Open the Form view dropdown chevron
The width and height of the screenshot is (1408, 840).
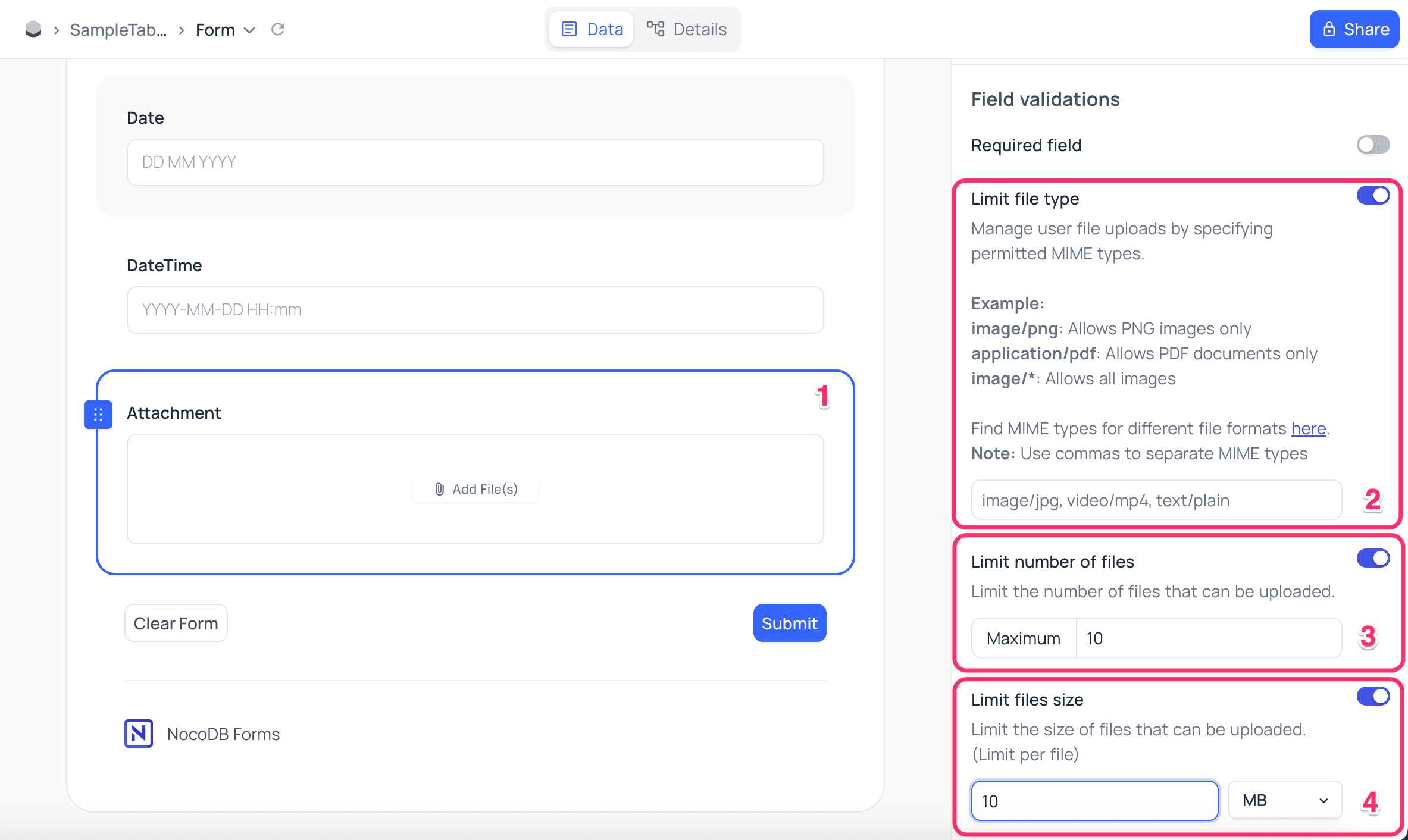[x=250, y=30]
